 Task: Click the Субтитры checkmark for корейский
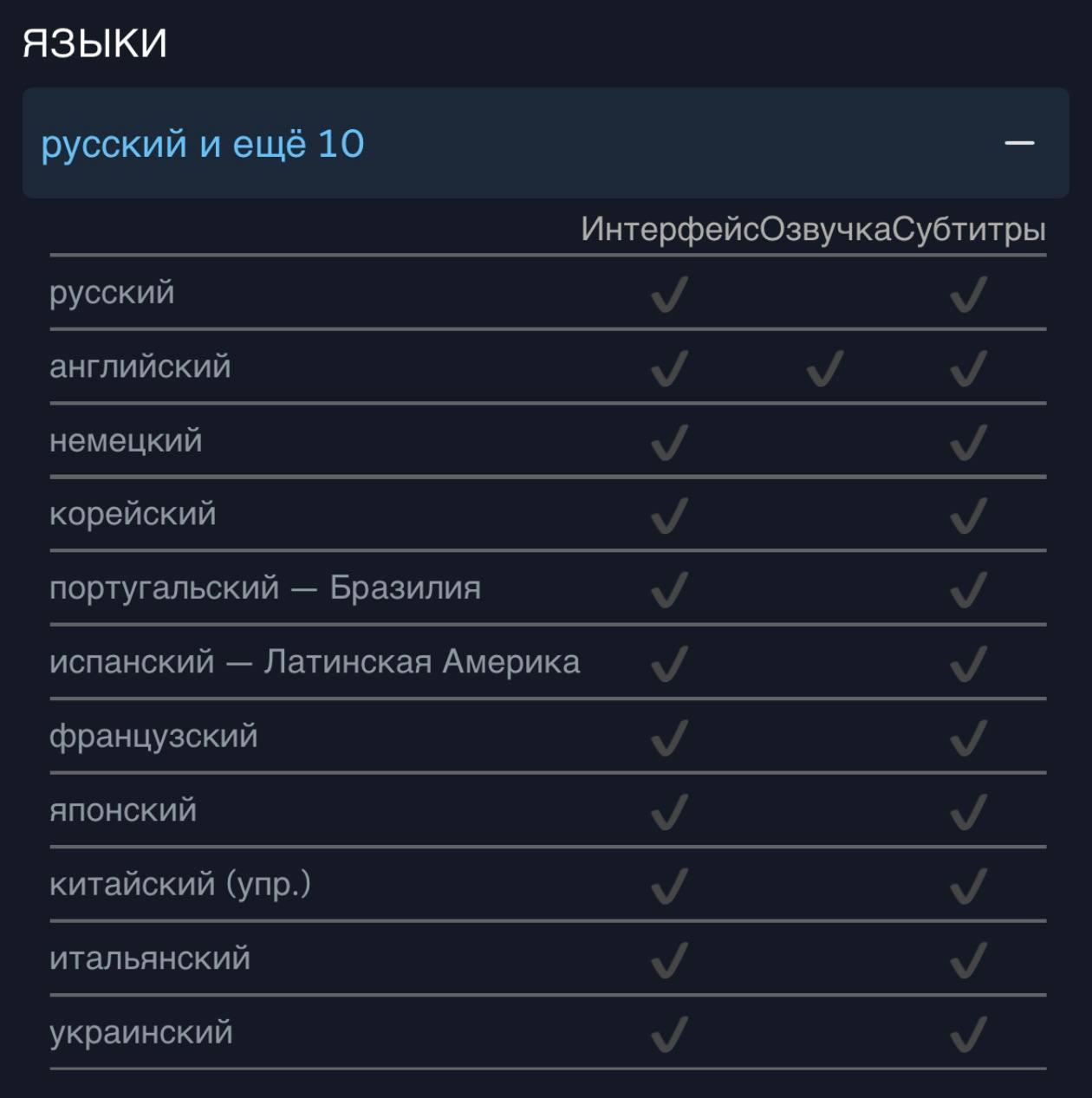[968, 517]
